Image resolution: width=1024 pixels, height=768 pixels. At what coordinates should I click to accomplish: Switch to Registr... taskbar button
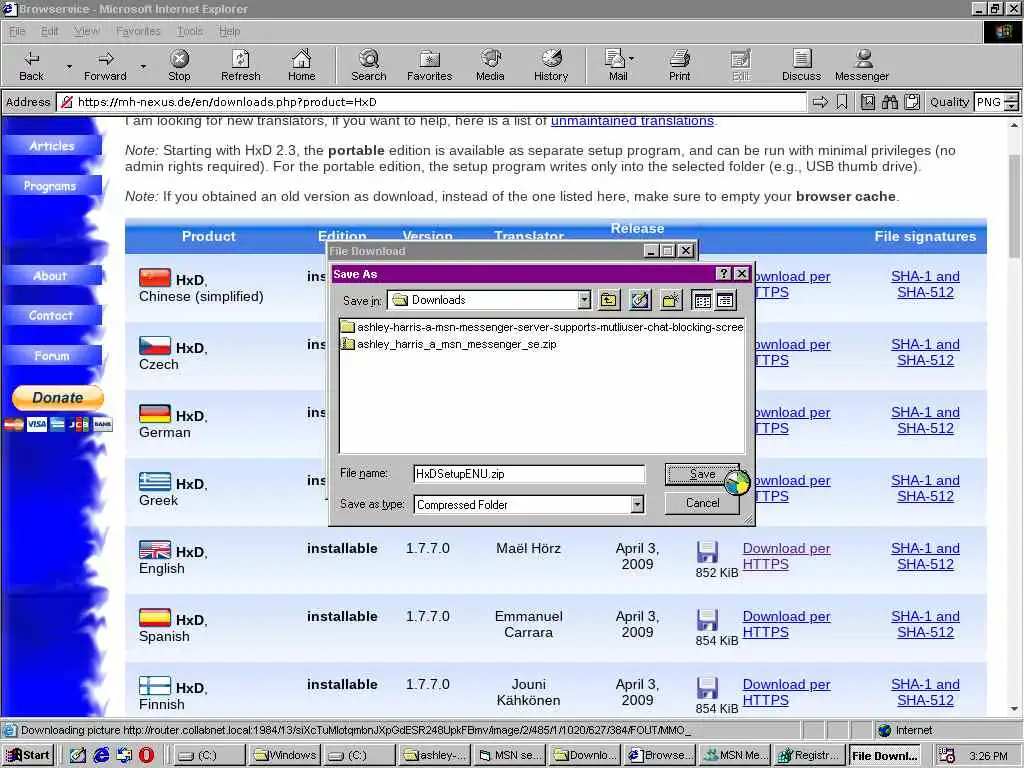(x=808, y=756)
